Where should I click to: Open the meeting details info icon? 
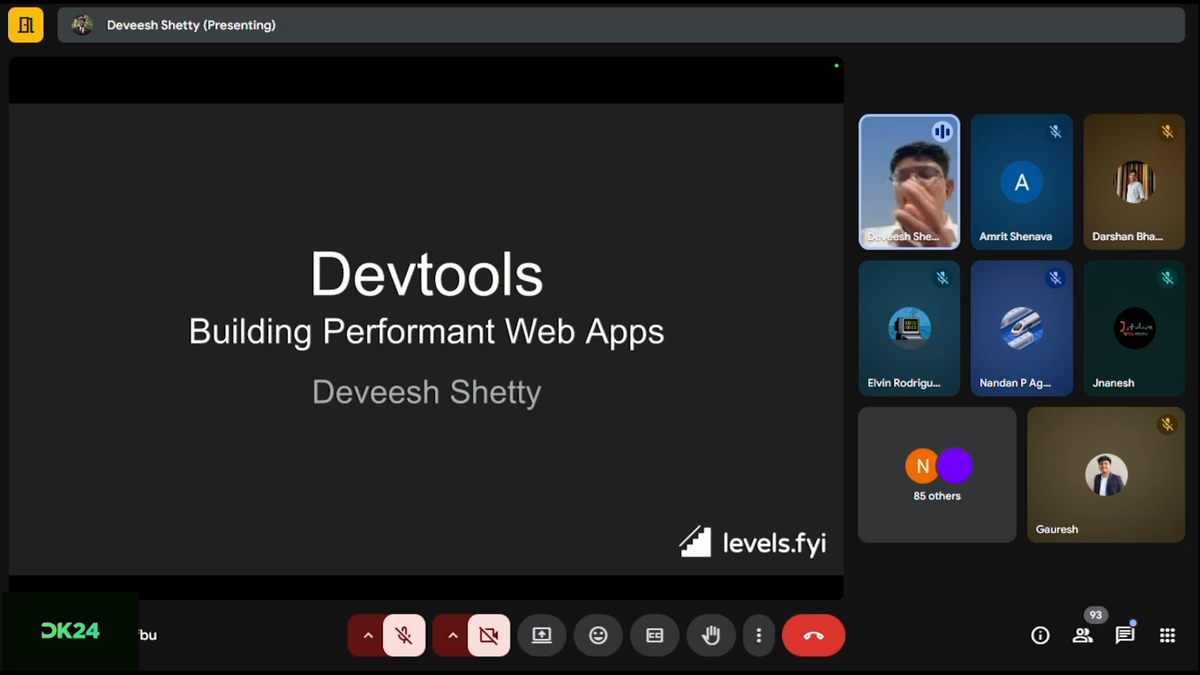[x=1040, y=635]
